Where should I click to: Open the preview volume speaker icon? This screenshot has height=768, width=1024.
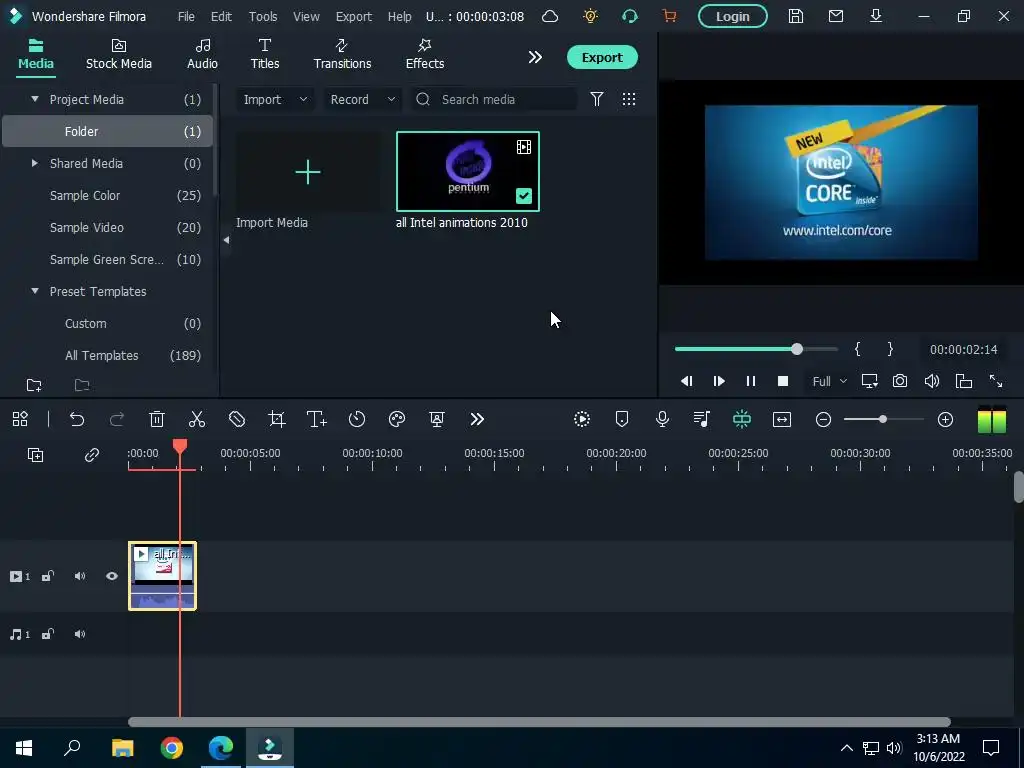click(x=932, y=381)
